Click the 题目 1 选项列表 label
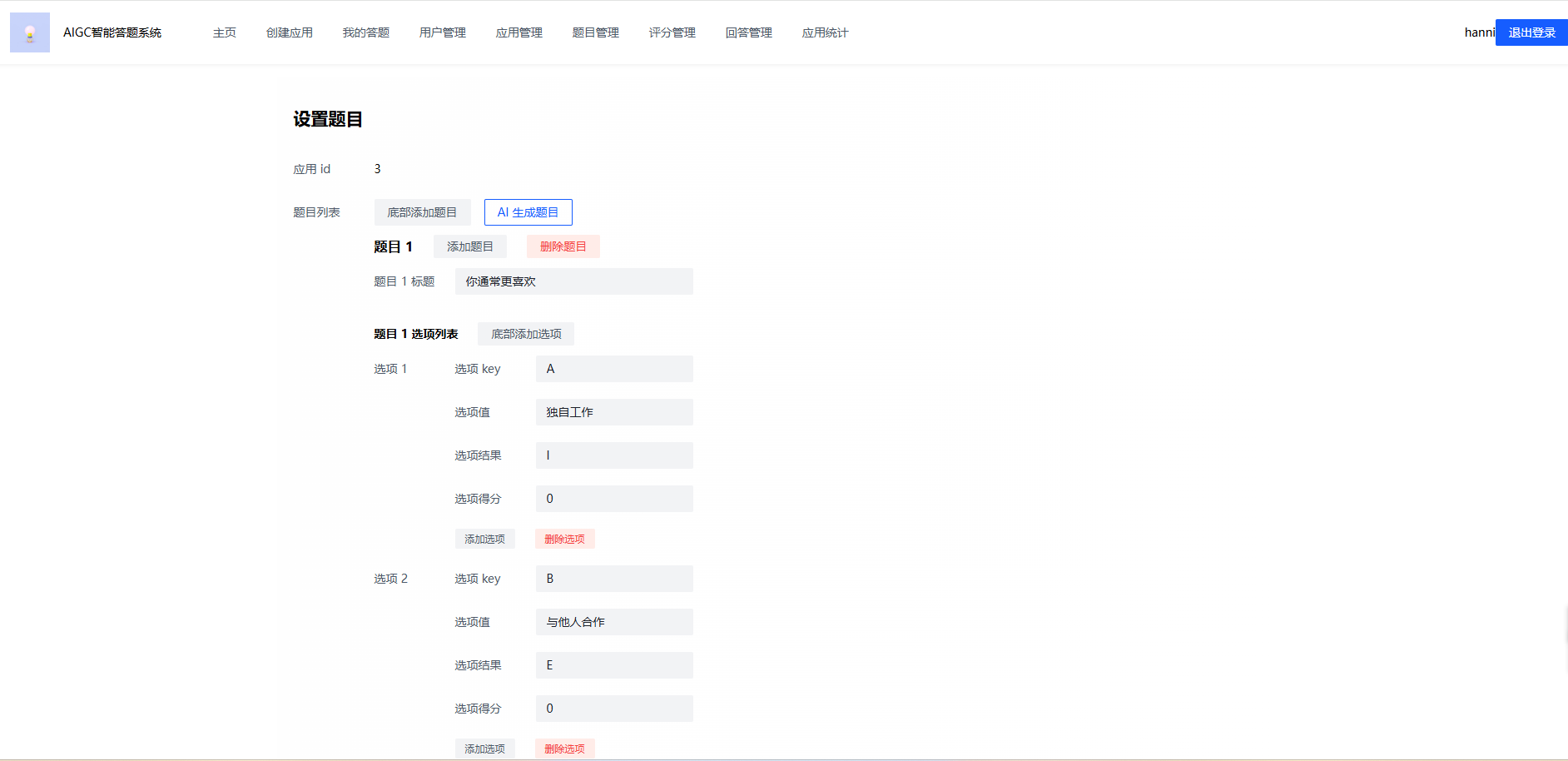This screenshot has height=761, width=1568. point(416,334)
